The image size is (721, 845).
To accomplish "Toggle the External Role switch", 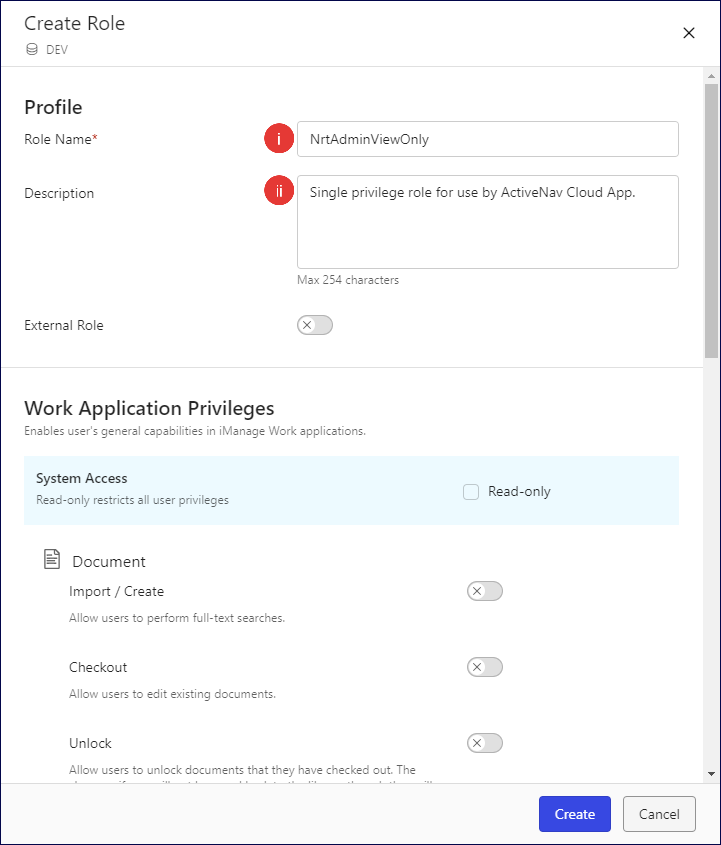I will coord(315,325).
